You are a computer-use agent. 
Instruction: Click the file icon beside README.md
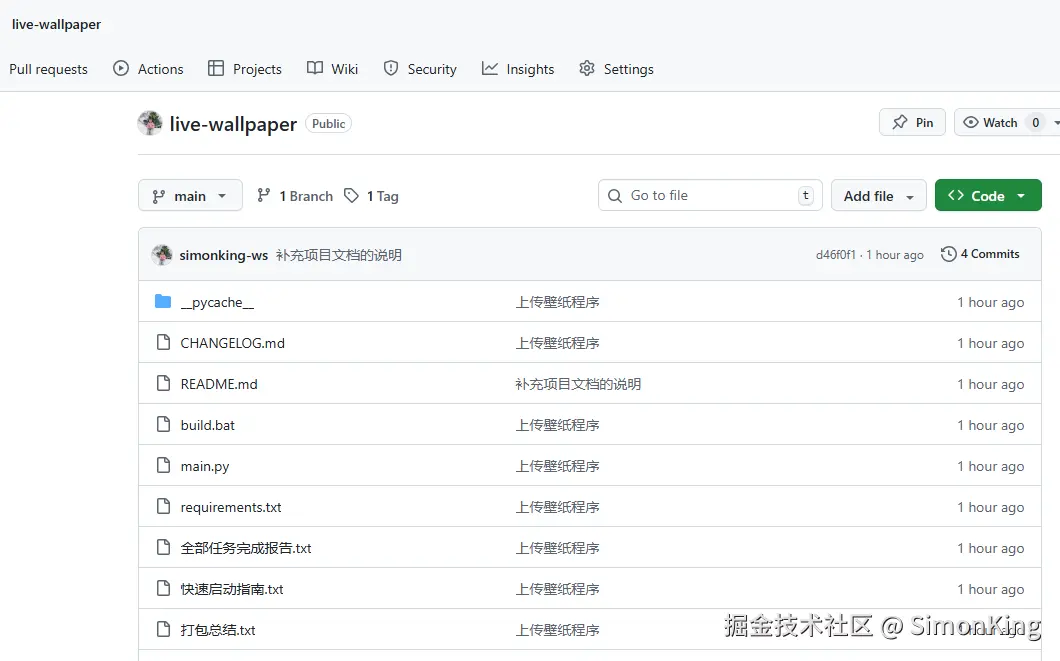pyautogui.click(x=163, y=383)
